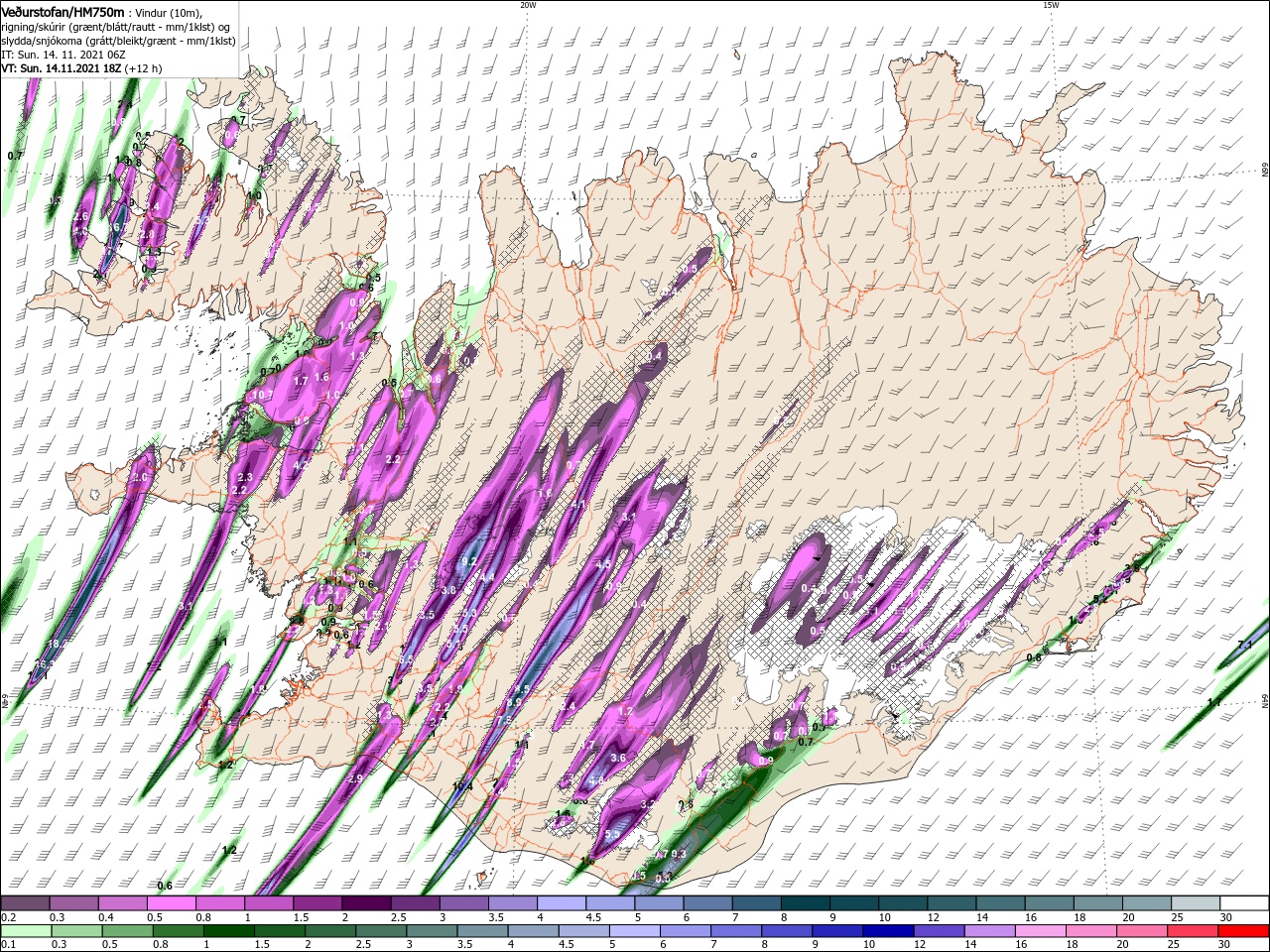Click the bright red 30 swatch in rain legend
Viewport: 1270px width, 952px height.
click(1245, 930)
